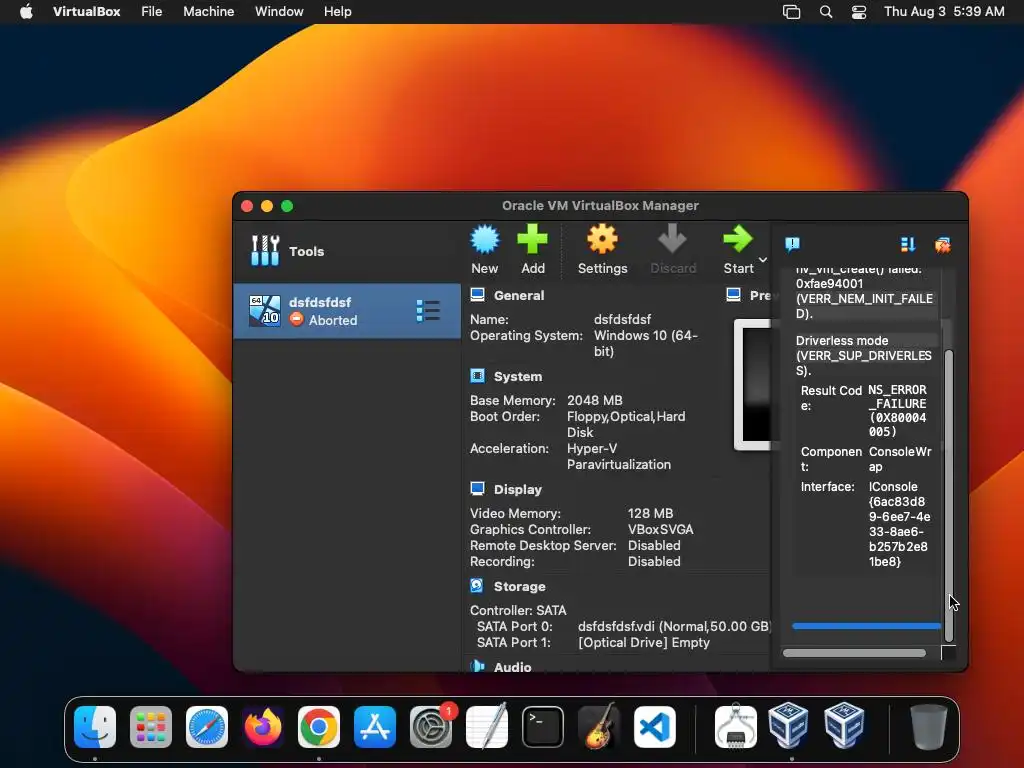The height and width of the screenshot is (768, 1024).
Task: Open the Machine menu
Action: pyautogui.click(x=208, y=12)
